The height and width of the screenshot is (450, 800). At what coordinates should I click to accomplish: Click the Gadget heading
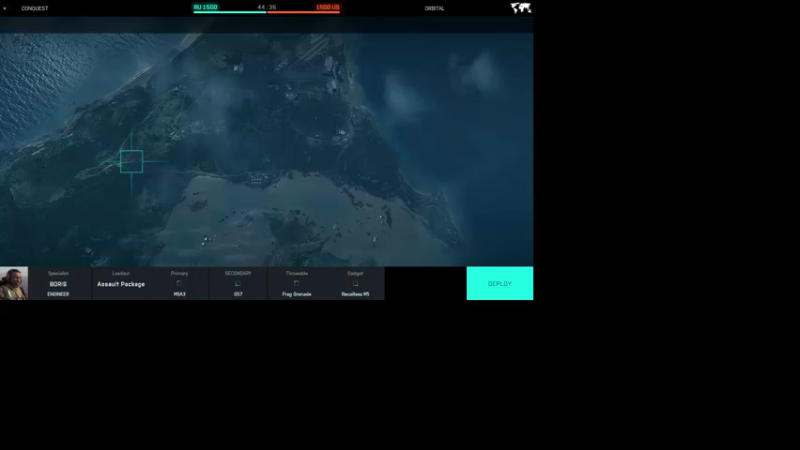pos(355,273)
